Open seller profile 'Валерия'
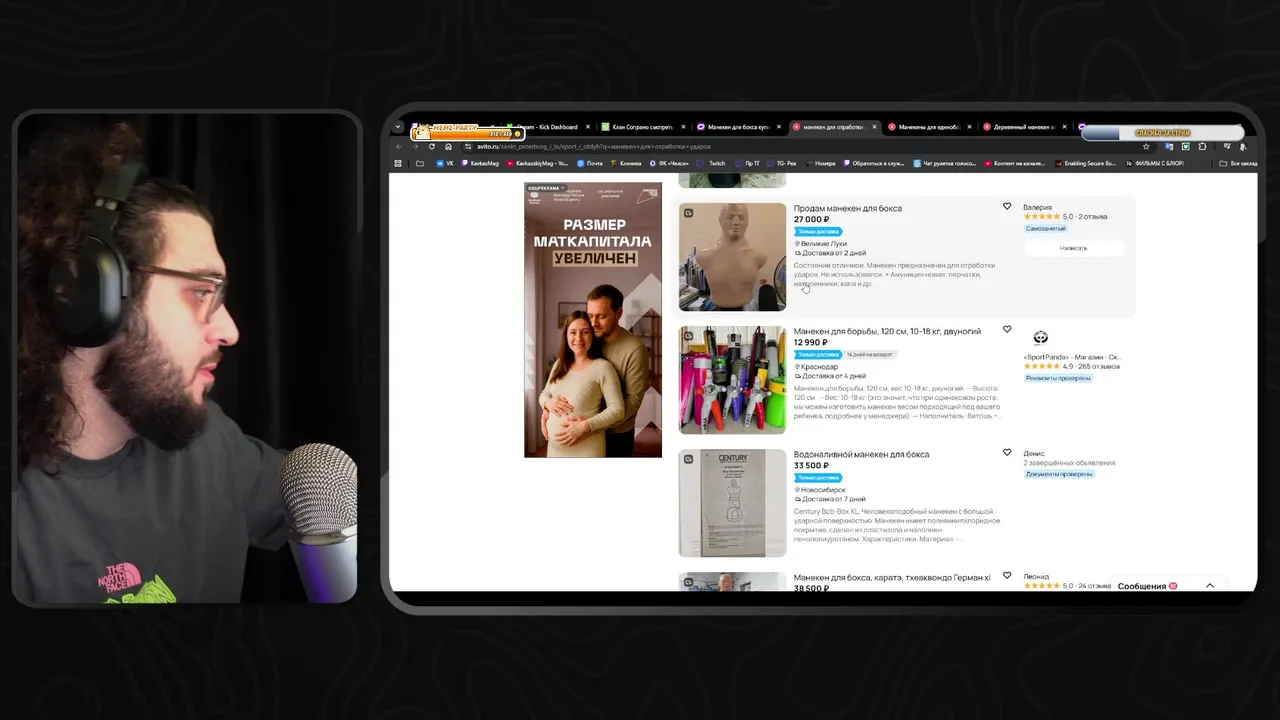 [x=1037, y=207]
